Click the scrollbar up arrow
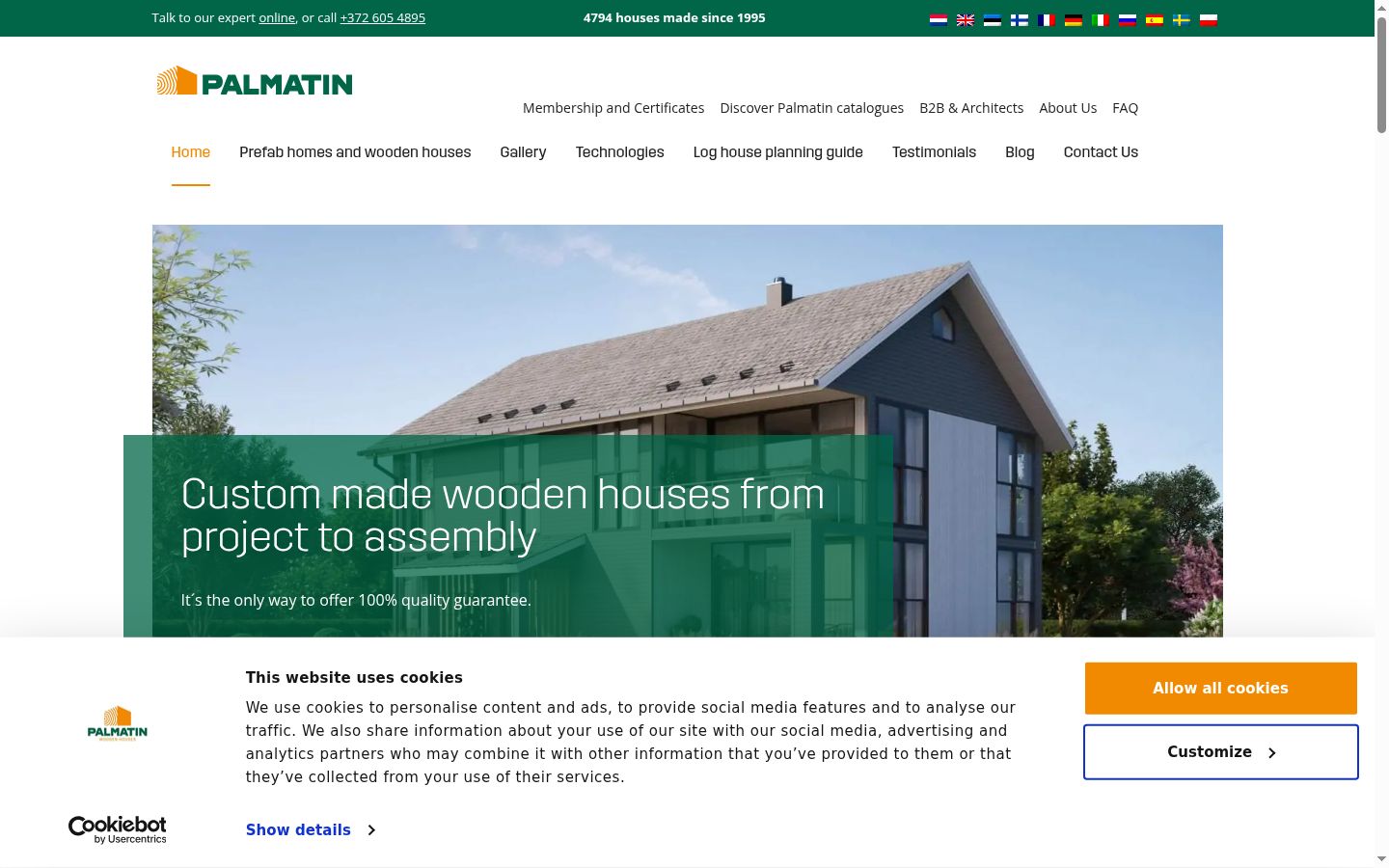 (1381, 8)
